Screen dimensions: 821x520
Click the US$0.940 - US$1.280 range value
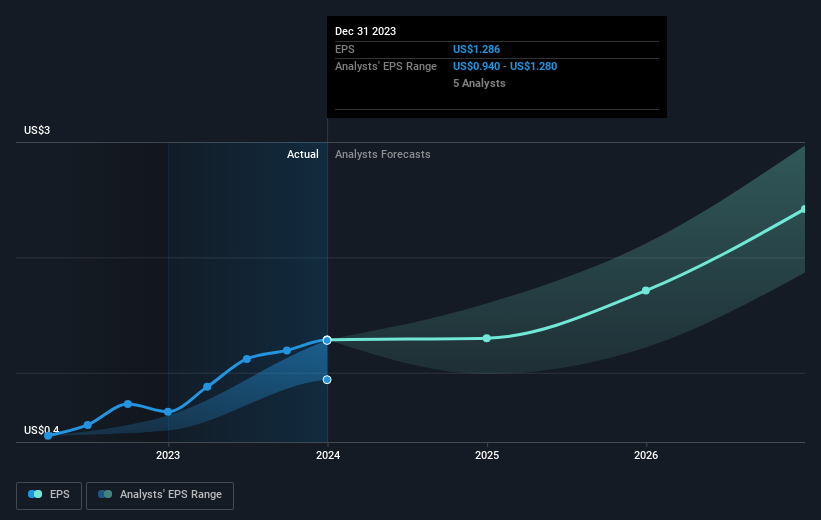click(x=505, y=67)
